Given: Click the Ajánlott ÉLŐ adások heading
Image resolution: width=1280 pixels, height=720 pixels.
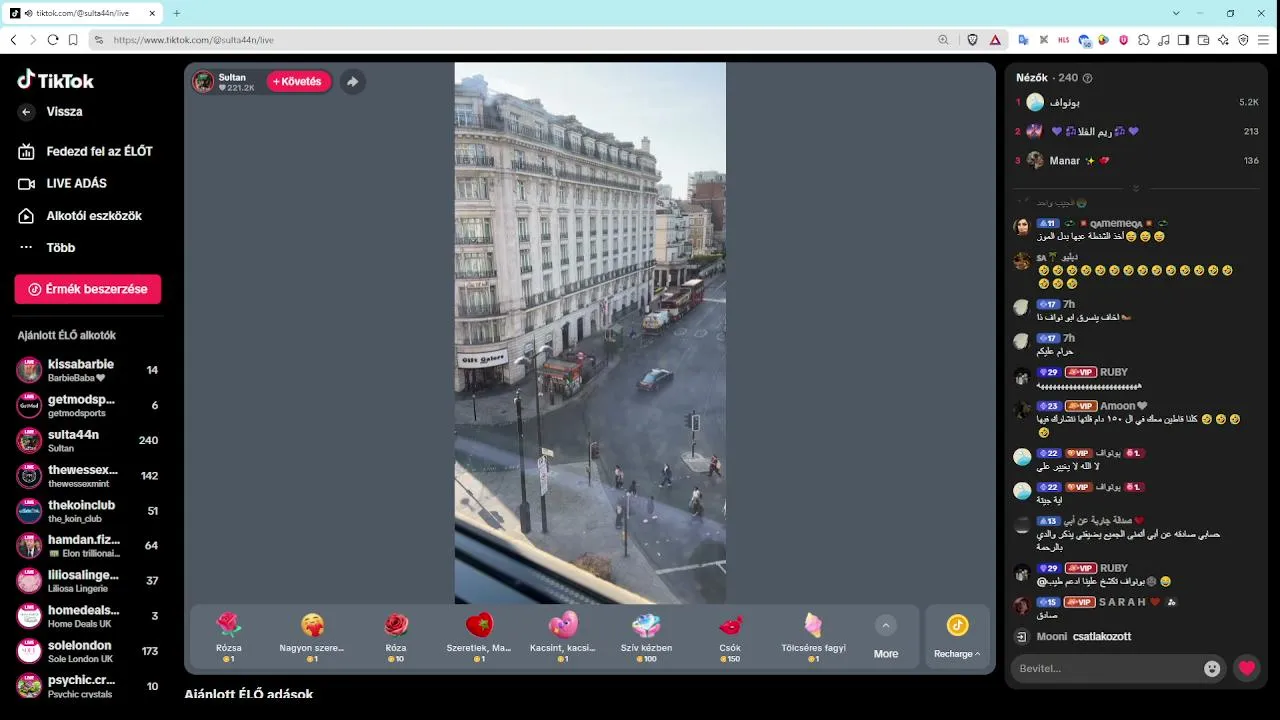Looking at the screenshot, I should pyautogui.click(x=249, y=693).
